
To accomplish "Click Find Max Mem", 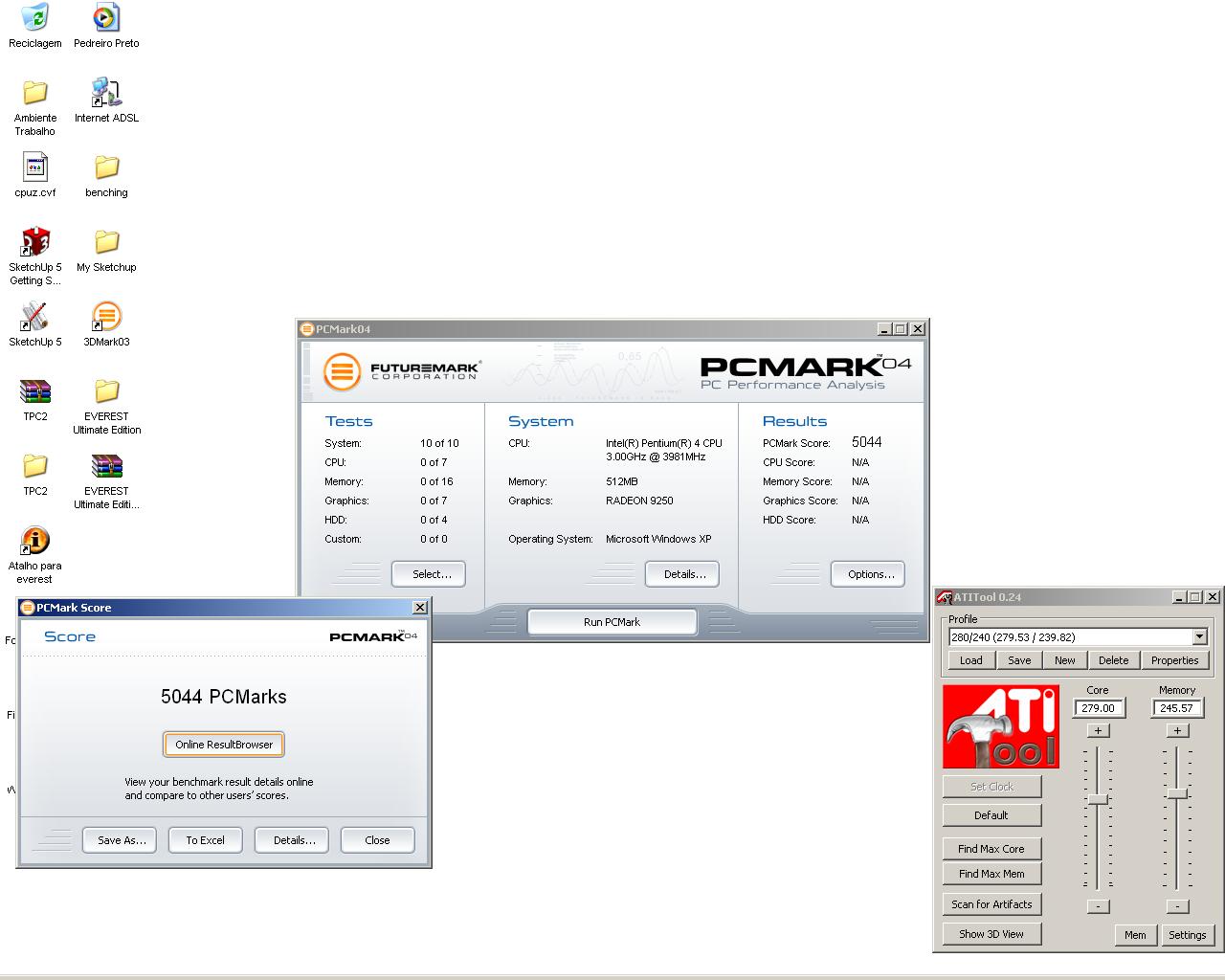I will point(991,874).
